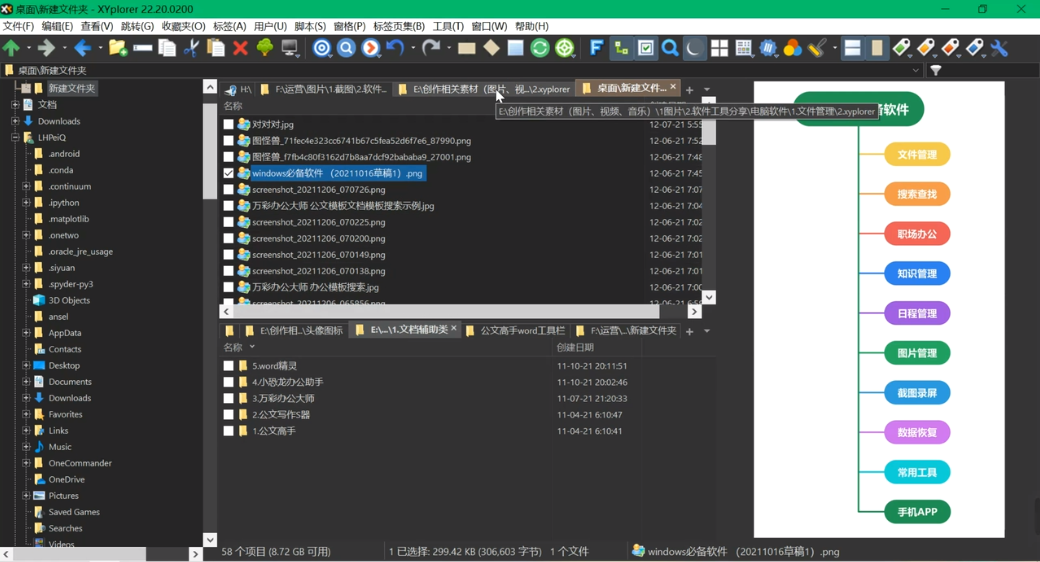
Task: Check the box for 对对对.jpg
Action: (229, 125)
